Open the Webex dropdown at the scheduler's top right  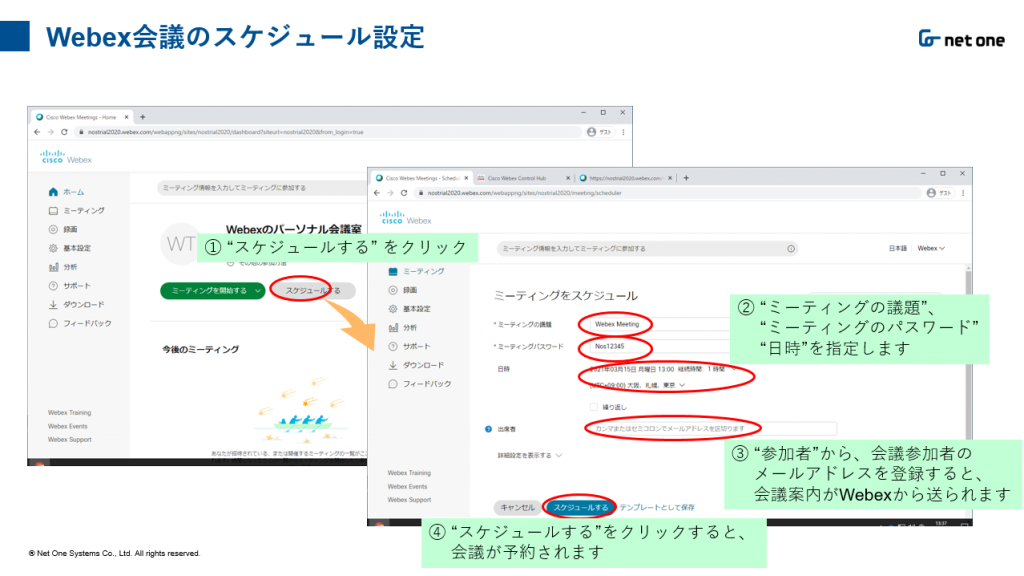click(931, 249)
